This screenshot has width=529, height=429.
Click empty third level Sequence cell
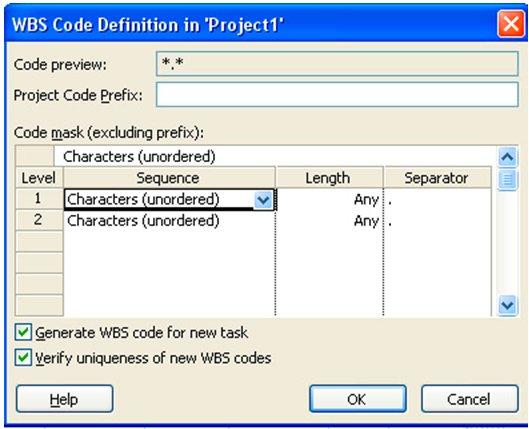click(x=169, y=242)
